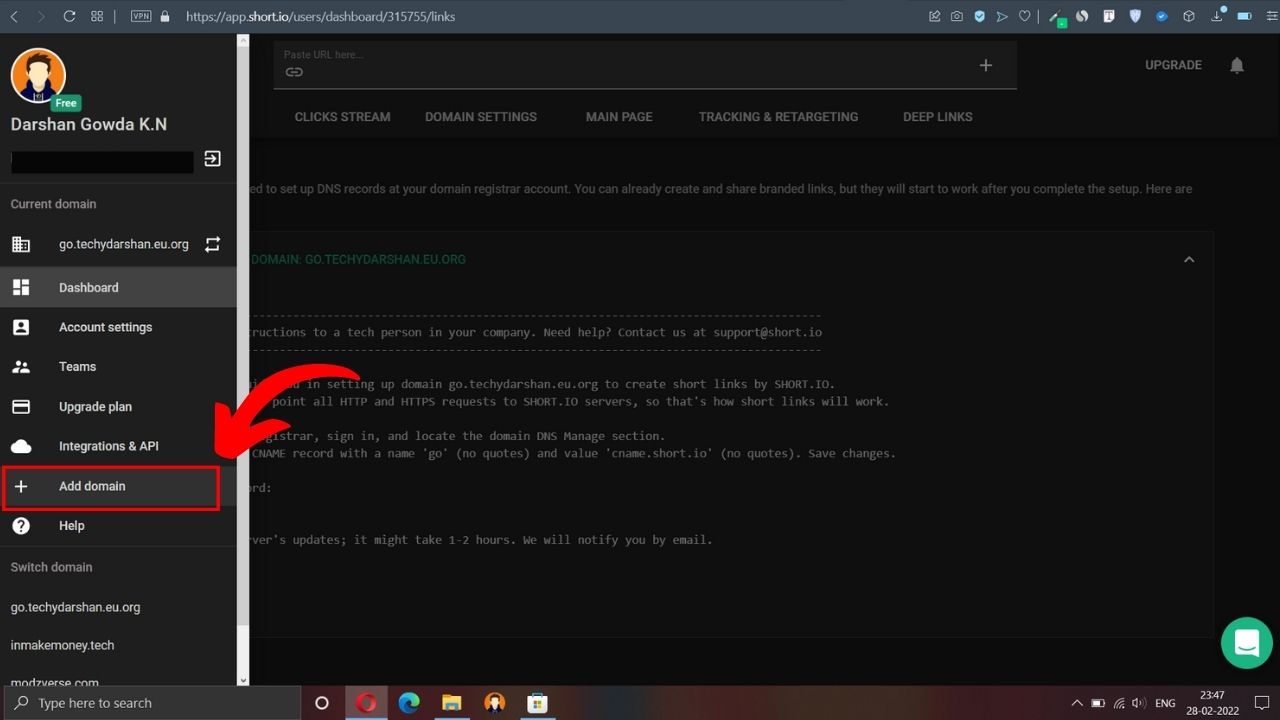Click the ENG language indicator
The image size is (1280, 720).
1165,703
